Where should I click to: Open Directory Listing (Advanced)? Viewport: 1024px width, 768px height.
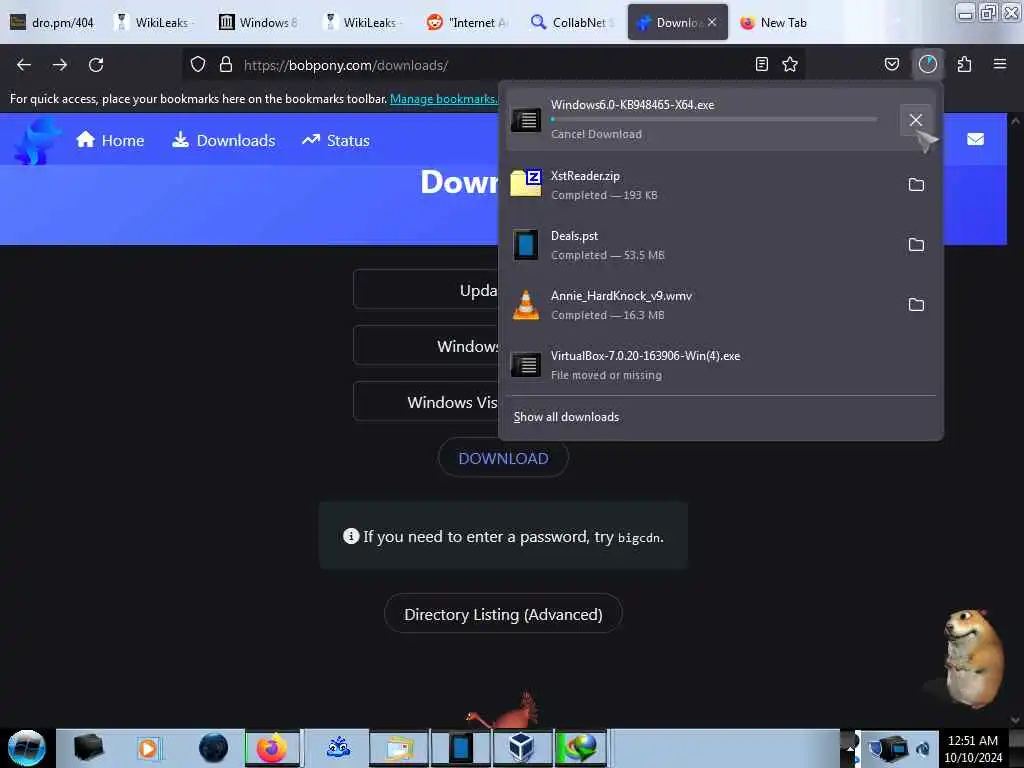503,614
